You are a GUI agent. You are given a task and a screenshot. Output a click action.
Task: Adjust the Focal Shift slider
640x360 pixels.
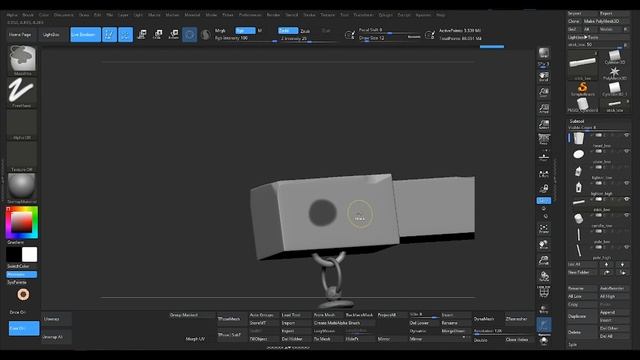click(389, 31)
